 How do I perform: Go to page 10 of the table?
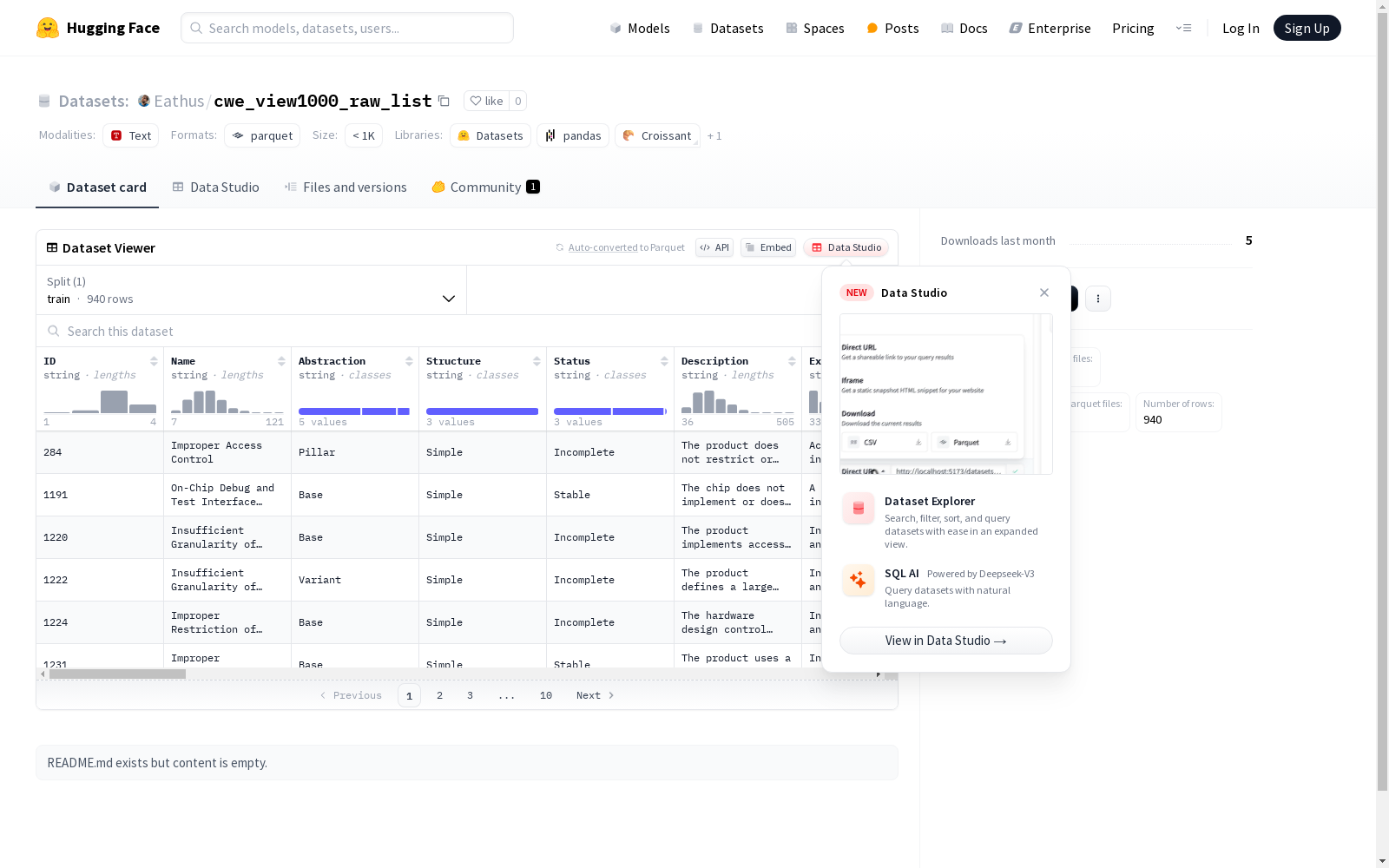[546, 695]
